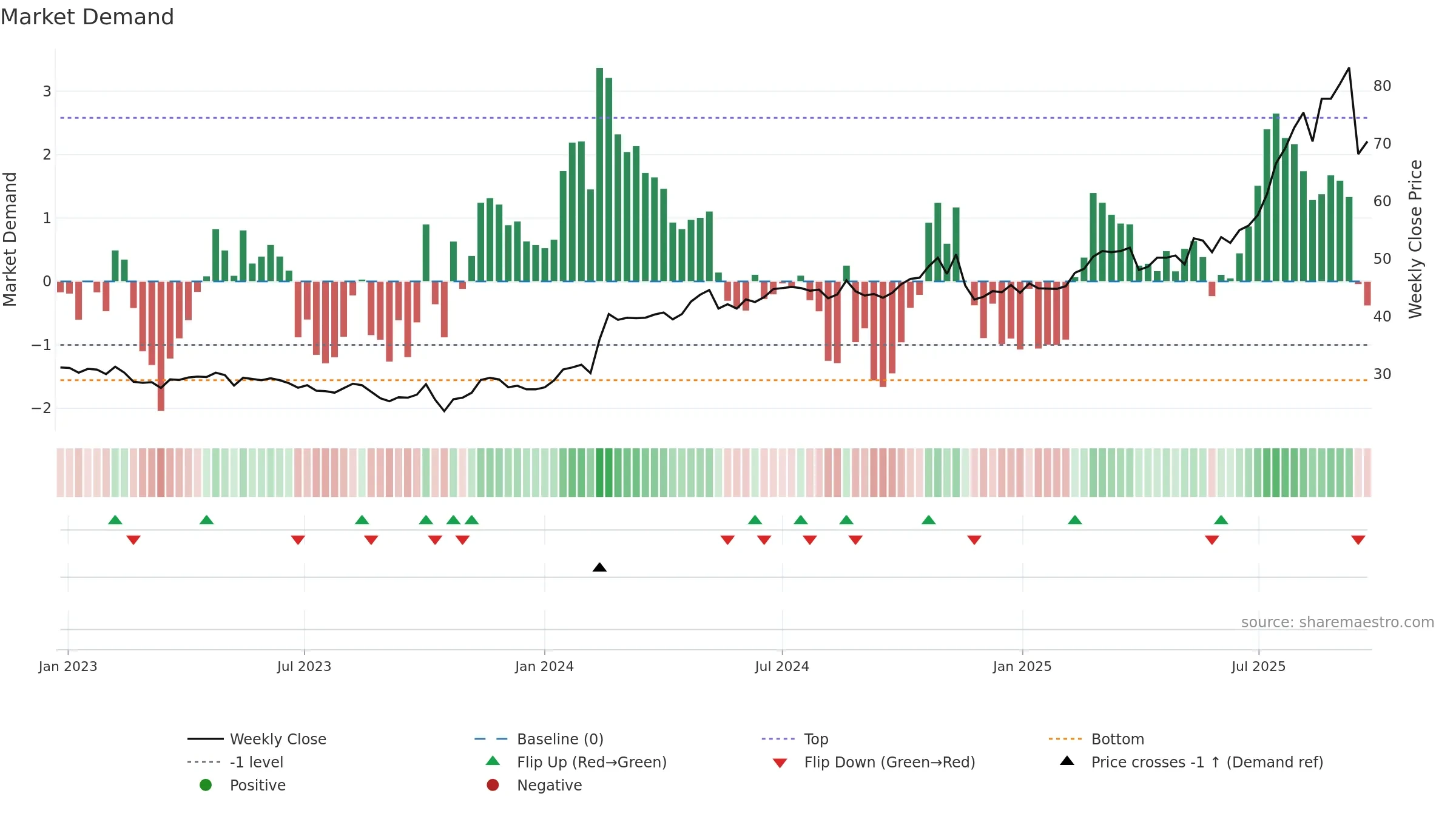Click the '−1' tick on the demand axis
The height and width of the screenshot is (819, 1456).
(41, 345)
